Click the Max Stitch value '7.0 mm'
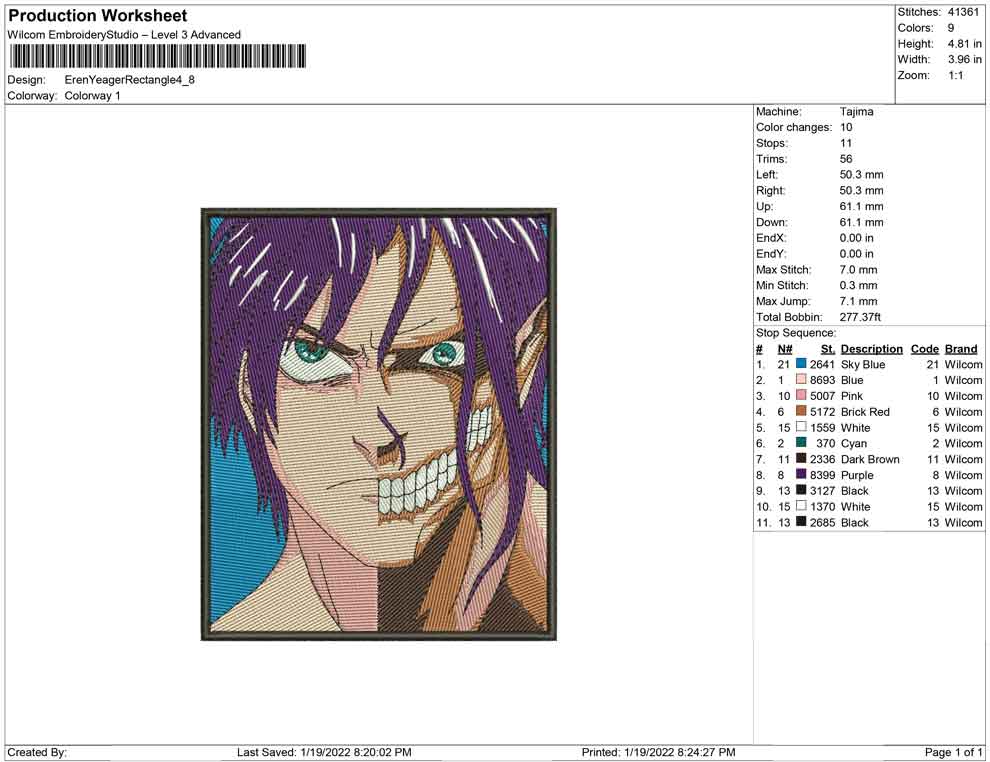The image size is (990, 762). 859,270
